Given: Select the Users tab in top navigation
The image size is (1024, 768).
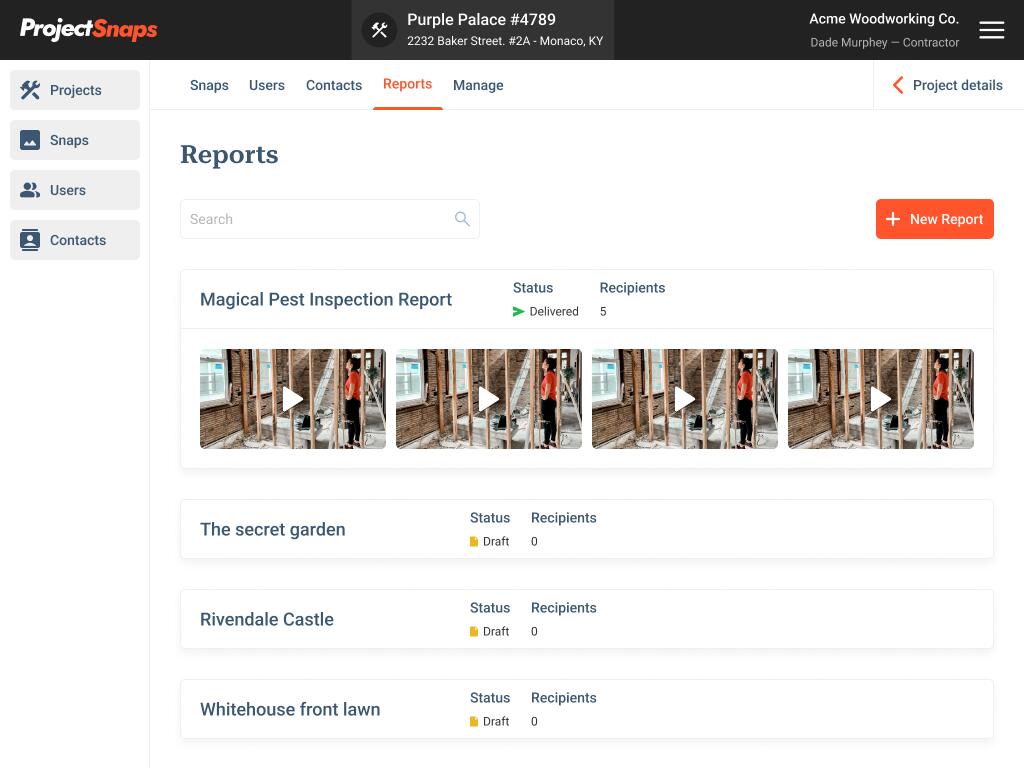Looking at the screenshot, I should [x=267, y=85].
